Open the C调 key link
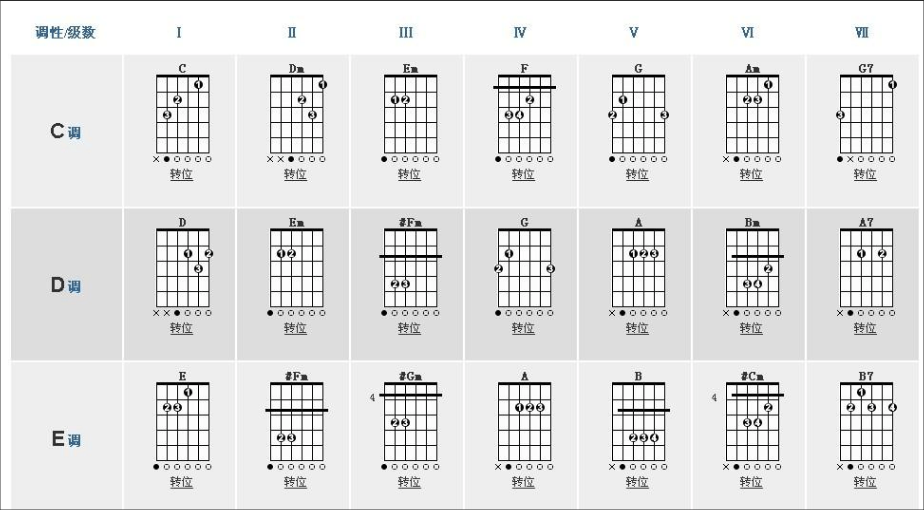Image resolution: width=924 pixels, height=510 pixels. [65, 131]
